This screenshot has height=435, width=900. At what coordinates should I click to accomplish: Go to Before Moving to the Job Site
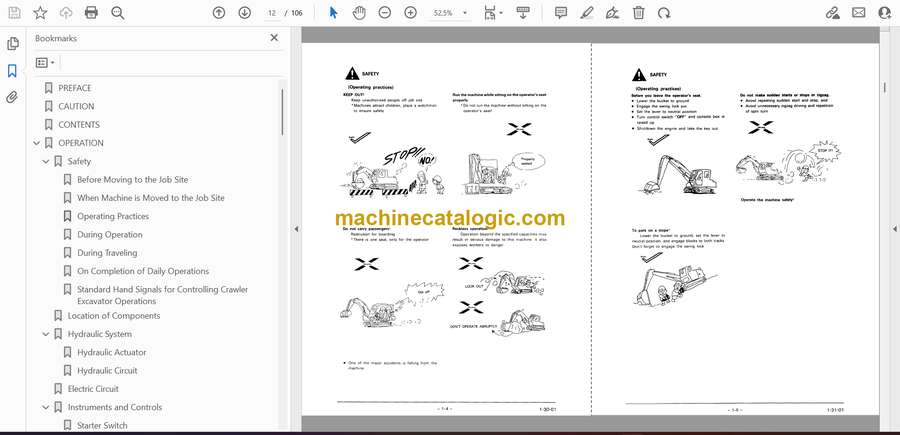[x=133, y=180]
